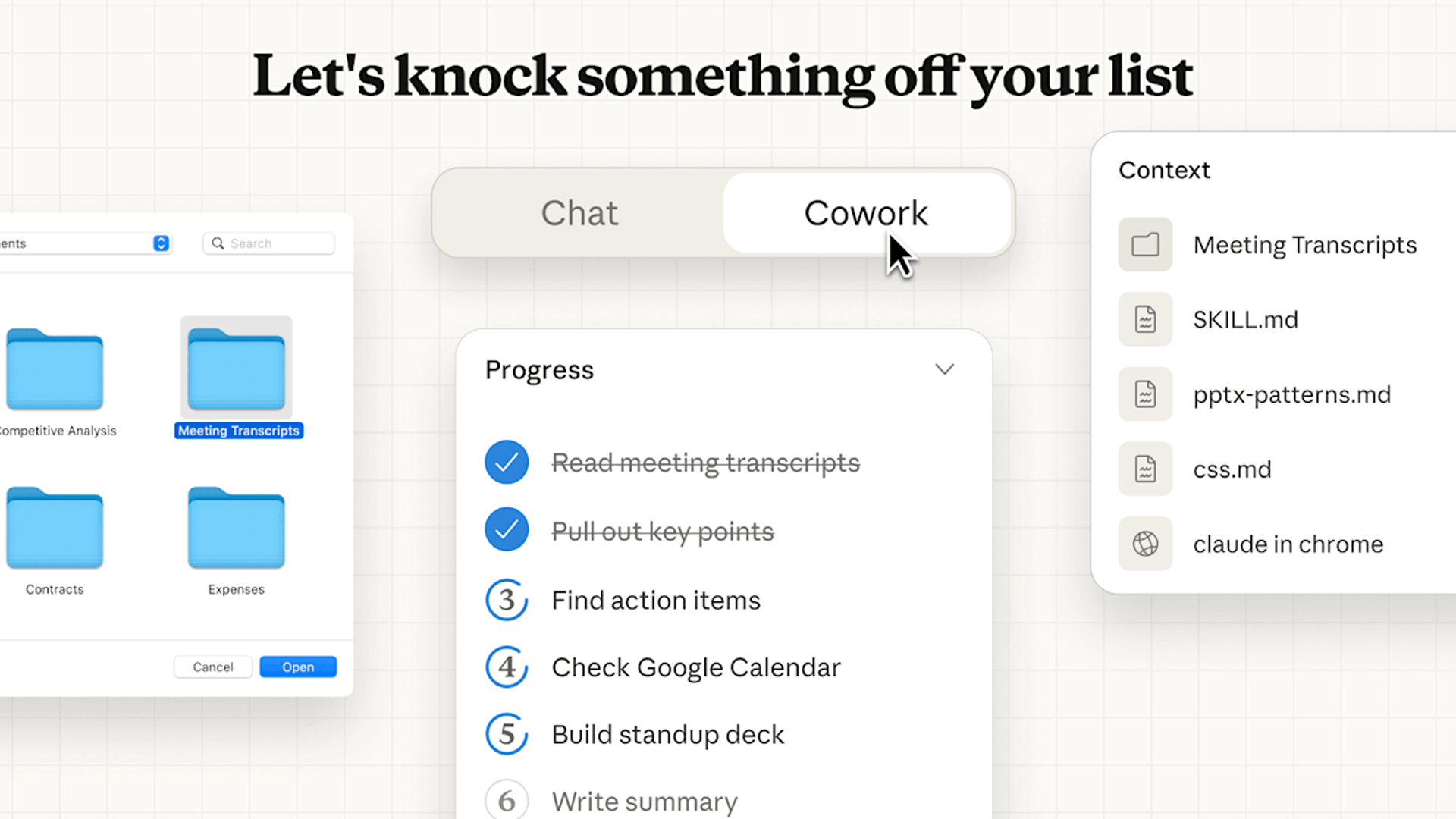1456x819 pixels.
Task: Click the claude in chrome globe icon
Action: (1145, 544)
